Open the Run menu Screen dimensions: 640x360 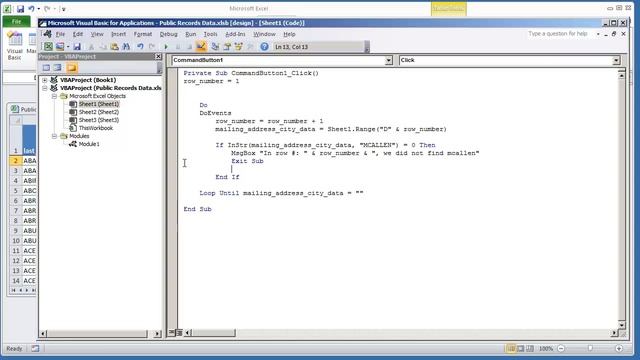pos(191,34)
